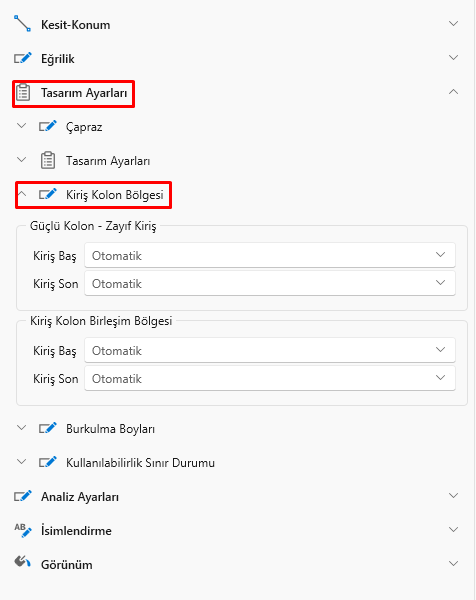The height and width of the screenshot is (600, 476).
Task: Click the Burkulma Boyları edit icon
Action: click(48, 429)
